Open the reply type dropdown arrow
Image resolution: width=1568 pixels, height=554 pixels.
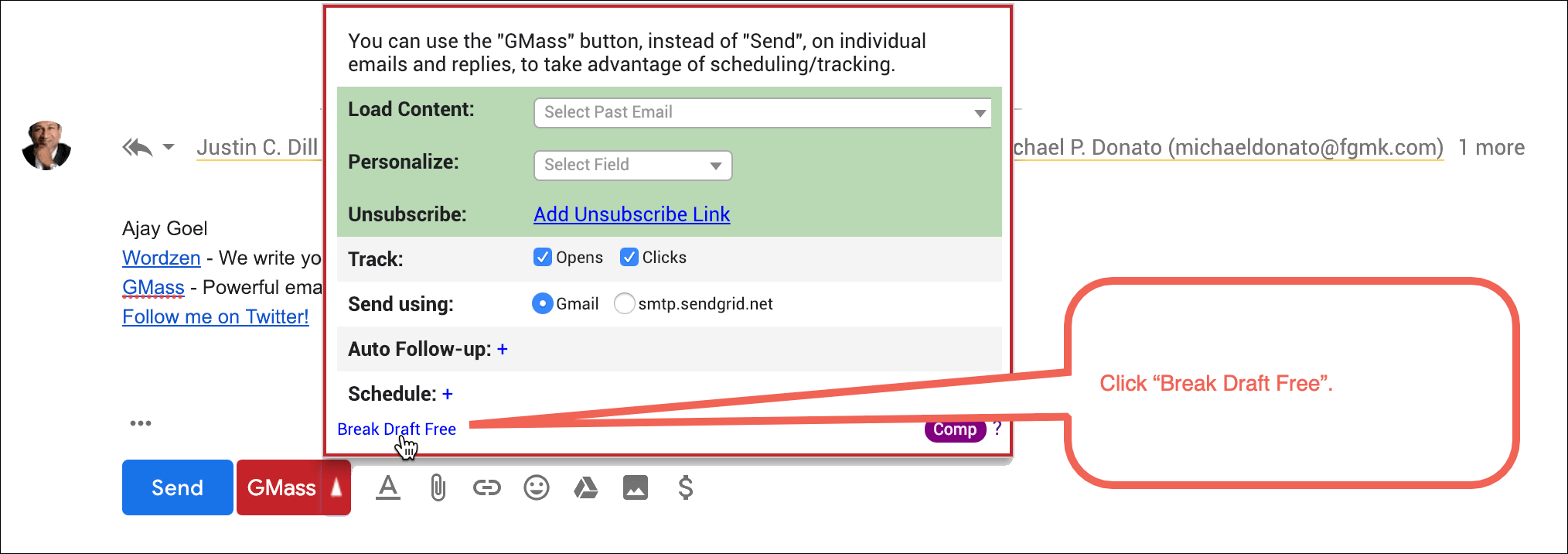tap(169, 147)
